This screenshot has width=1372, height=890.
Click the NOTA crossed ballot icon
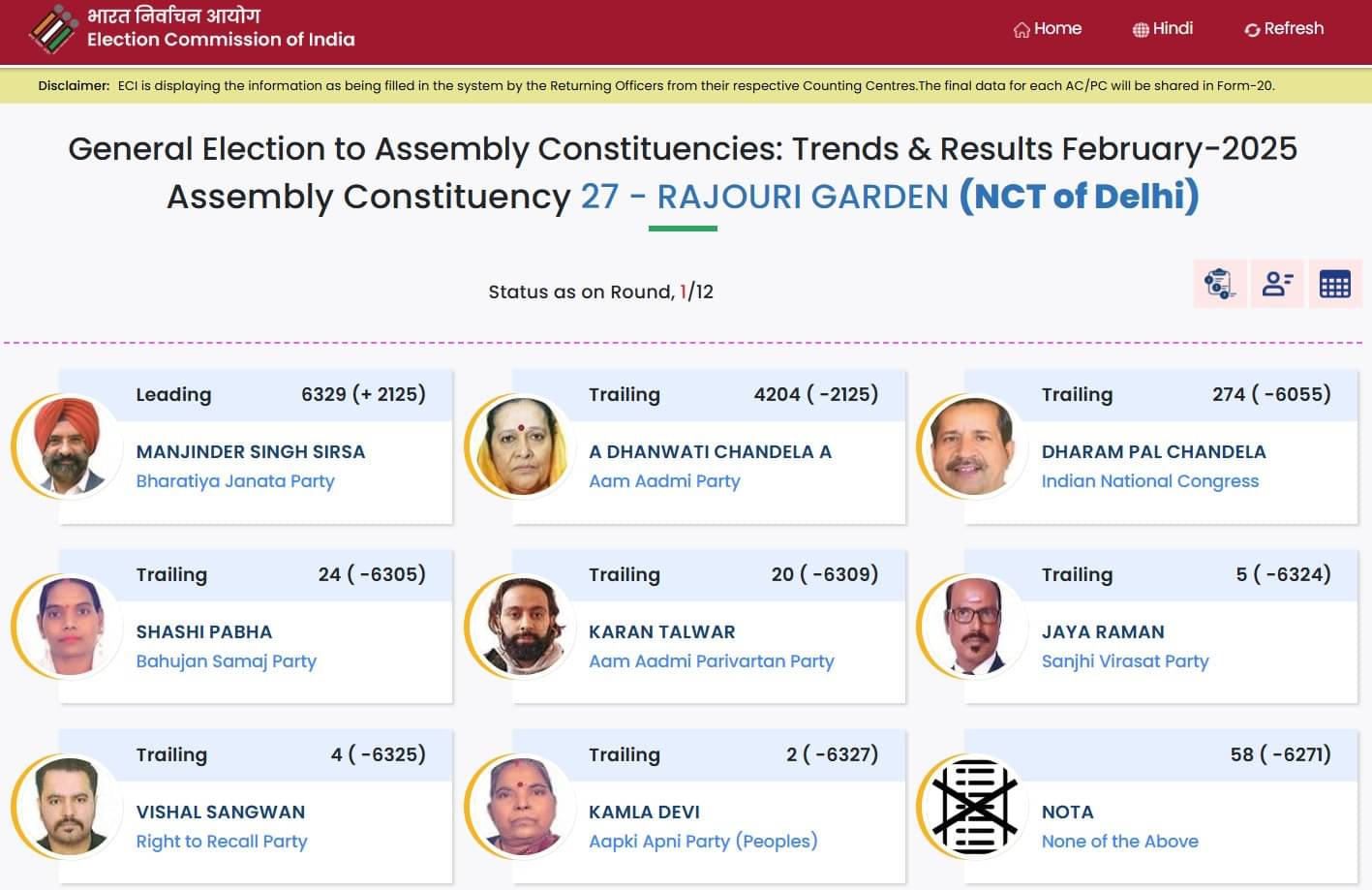(x=975, y=807)
